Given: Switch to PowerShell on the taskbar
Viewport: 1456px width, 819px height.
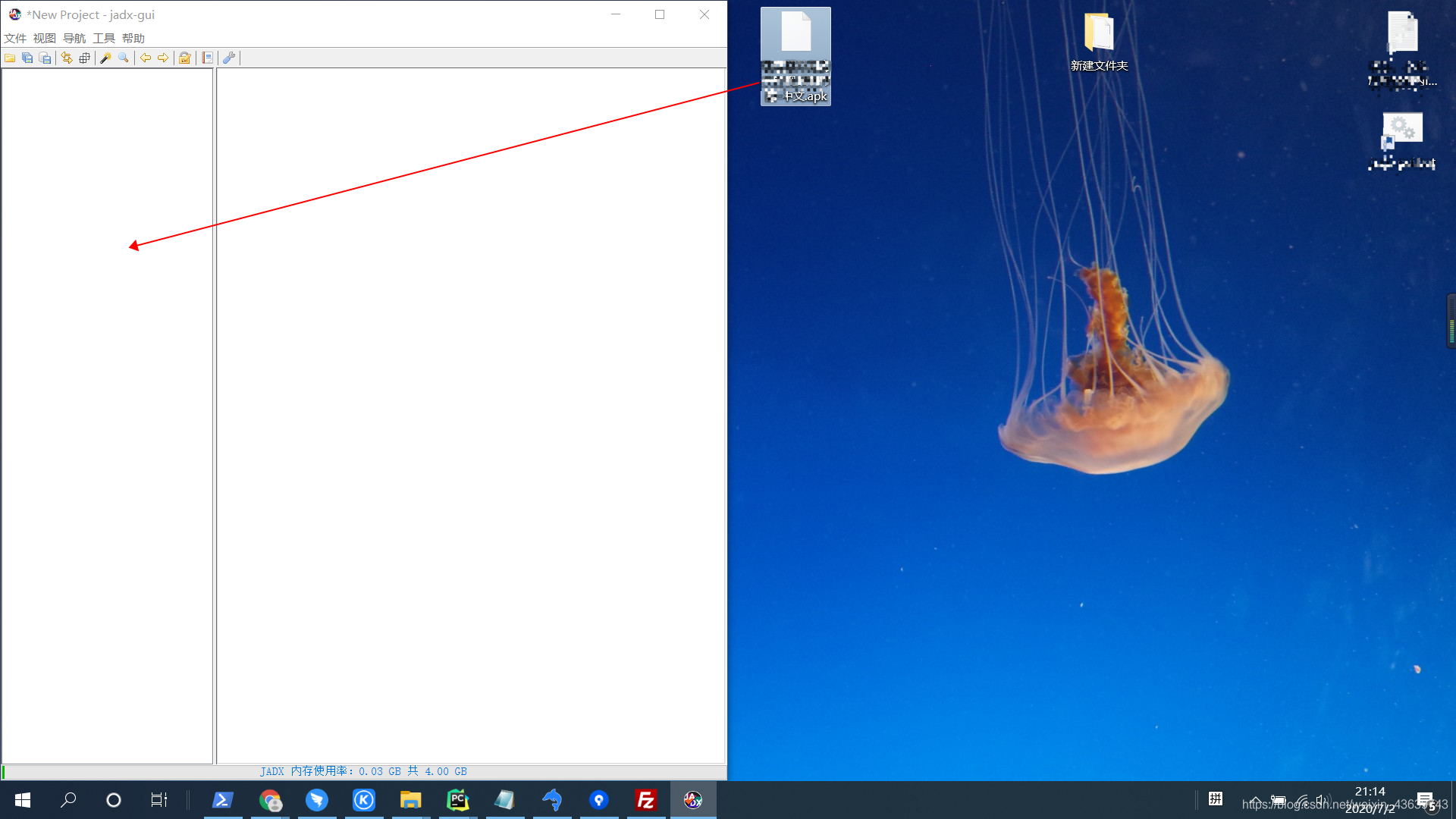Looking at the screenshot, I should click(223, 800).
